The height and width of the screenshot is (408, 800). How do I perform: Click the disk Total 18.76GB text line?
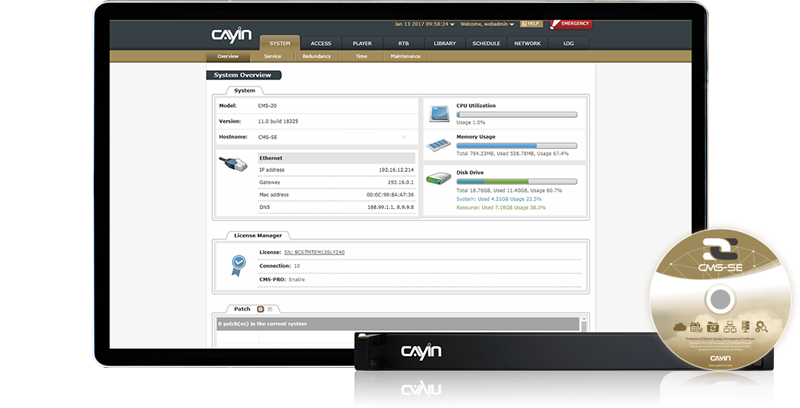tap(509, 190)
